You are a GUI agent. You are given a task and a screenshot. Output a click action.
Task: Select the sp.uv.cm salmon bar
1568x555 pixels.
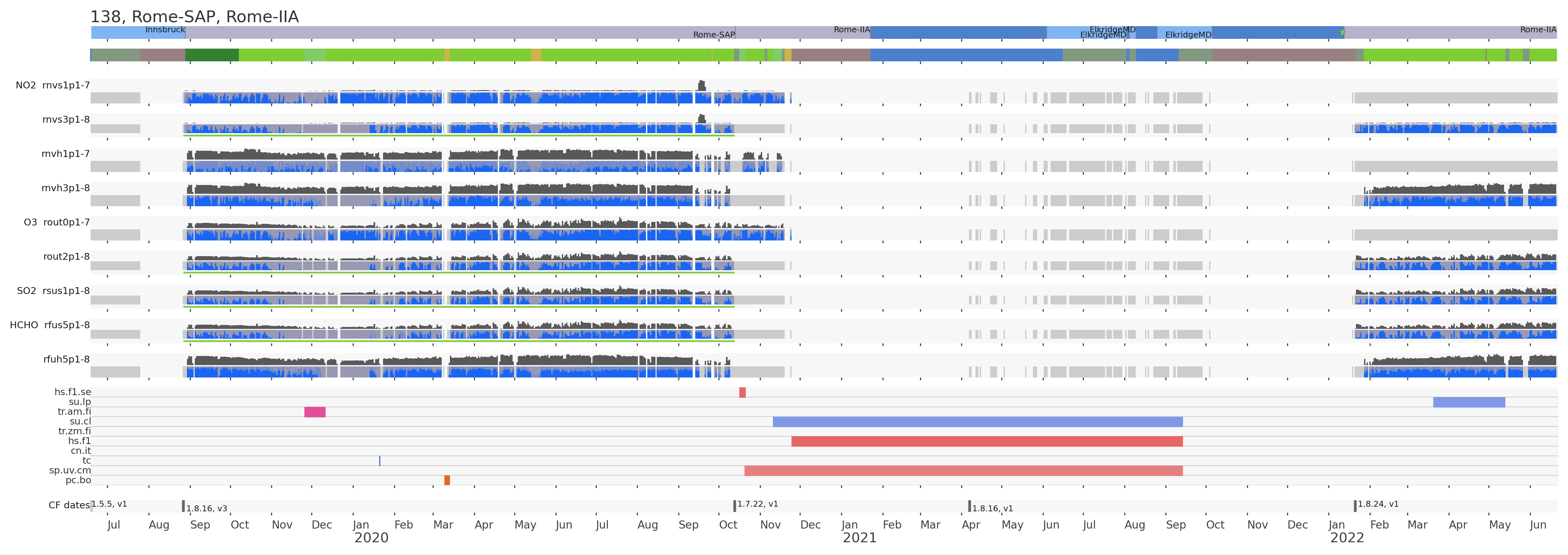963,470
